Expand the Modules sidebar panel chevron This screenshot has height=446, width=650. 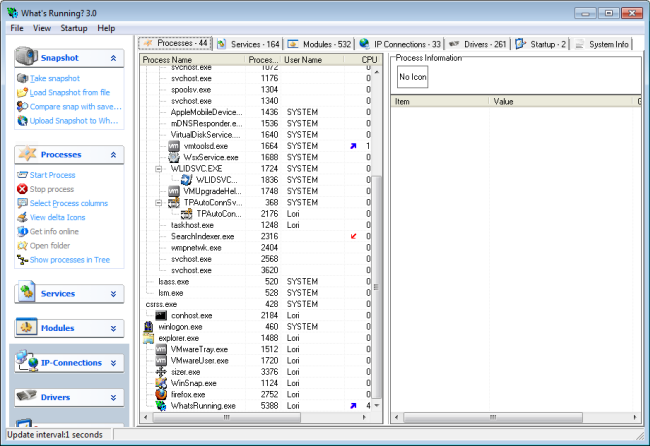[113, 329]
